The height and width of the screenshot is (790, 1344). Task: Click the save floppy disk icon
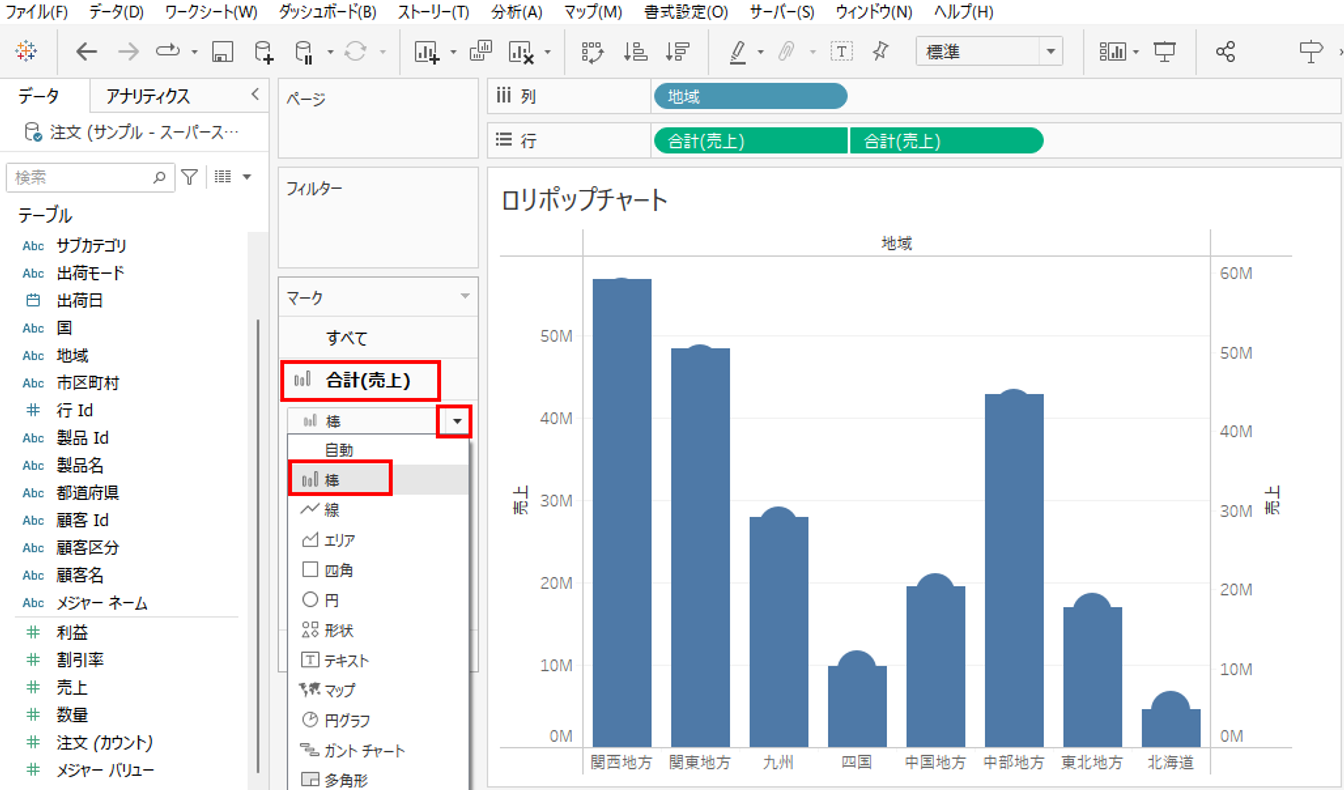[x=223, y=52]
